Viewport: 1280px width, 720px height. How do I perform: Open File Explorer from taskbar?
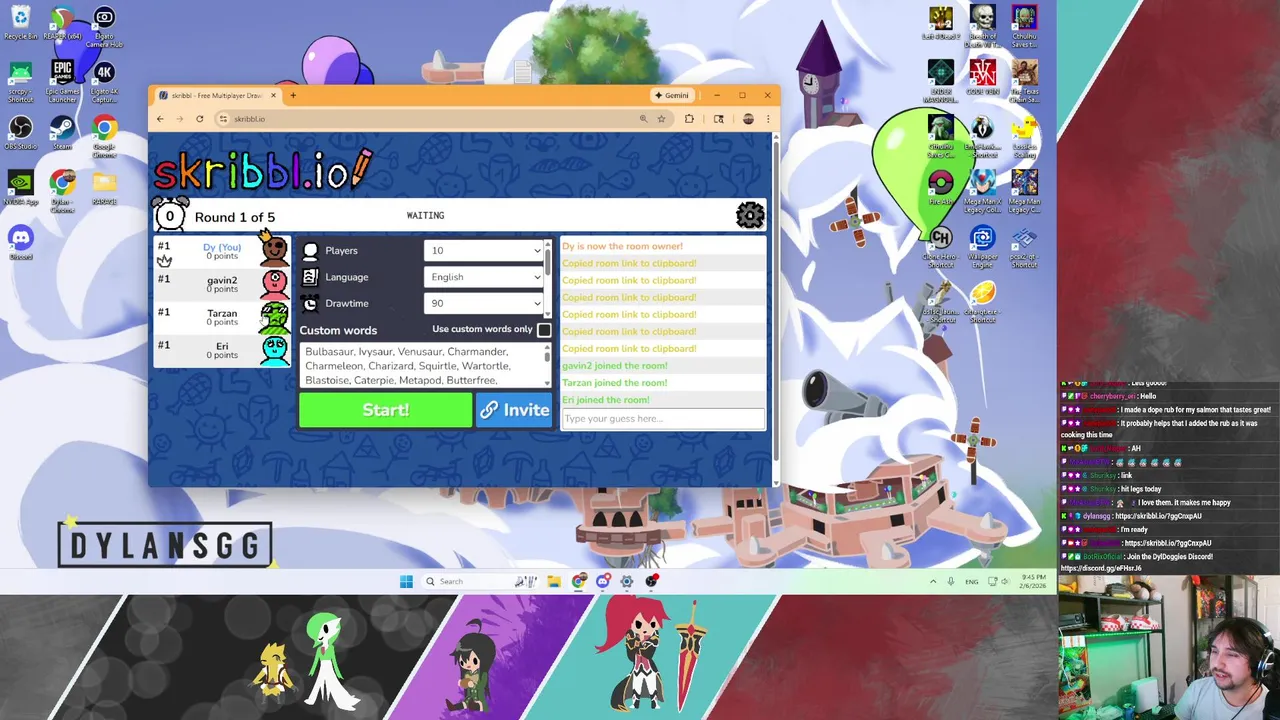554,581
